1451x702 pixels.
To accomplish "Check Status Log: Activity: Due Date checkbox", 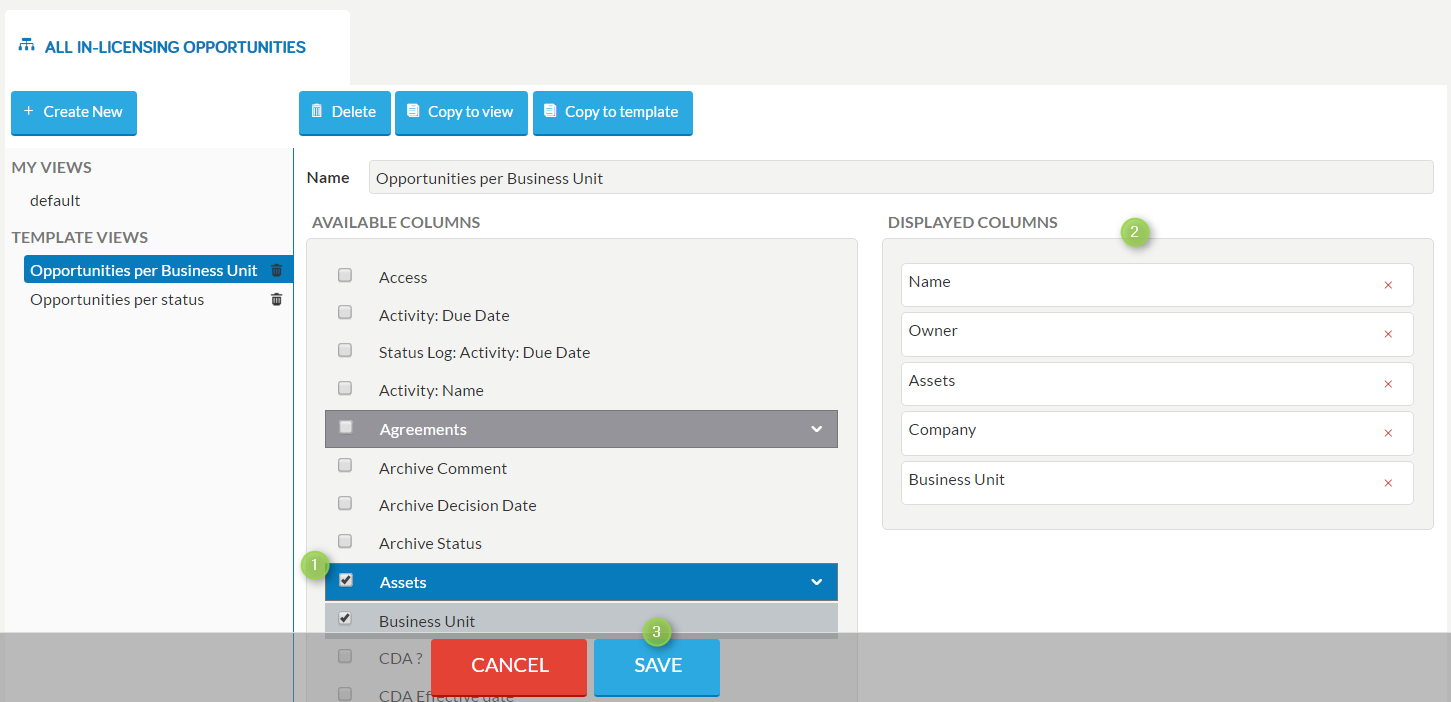I will (x=345, y=350).
